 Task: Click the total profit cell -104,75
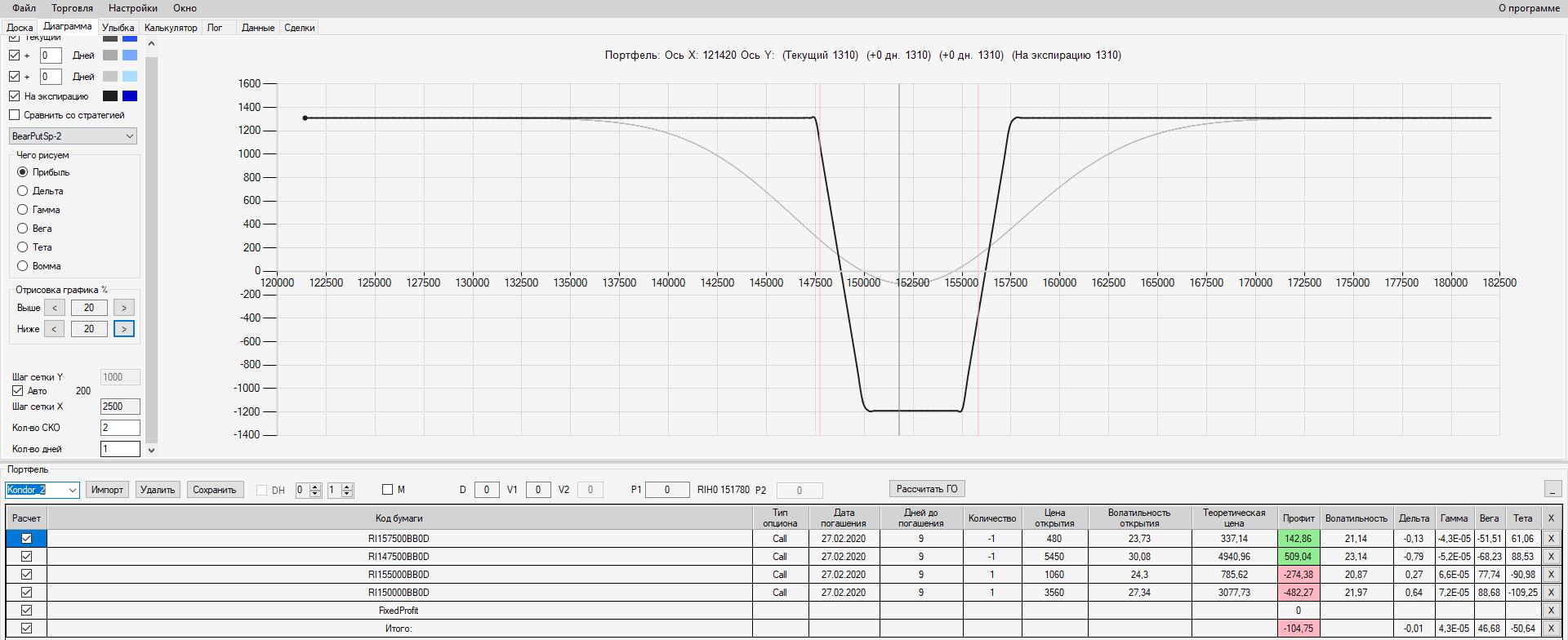tap(1298, 629)
